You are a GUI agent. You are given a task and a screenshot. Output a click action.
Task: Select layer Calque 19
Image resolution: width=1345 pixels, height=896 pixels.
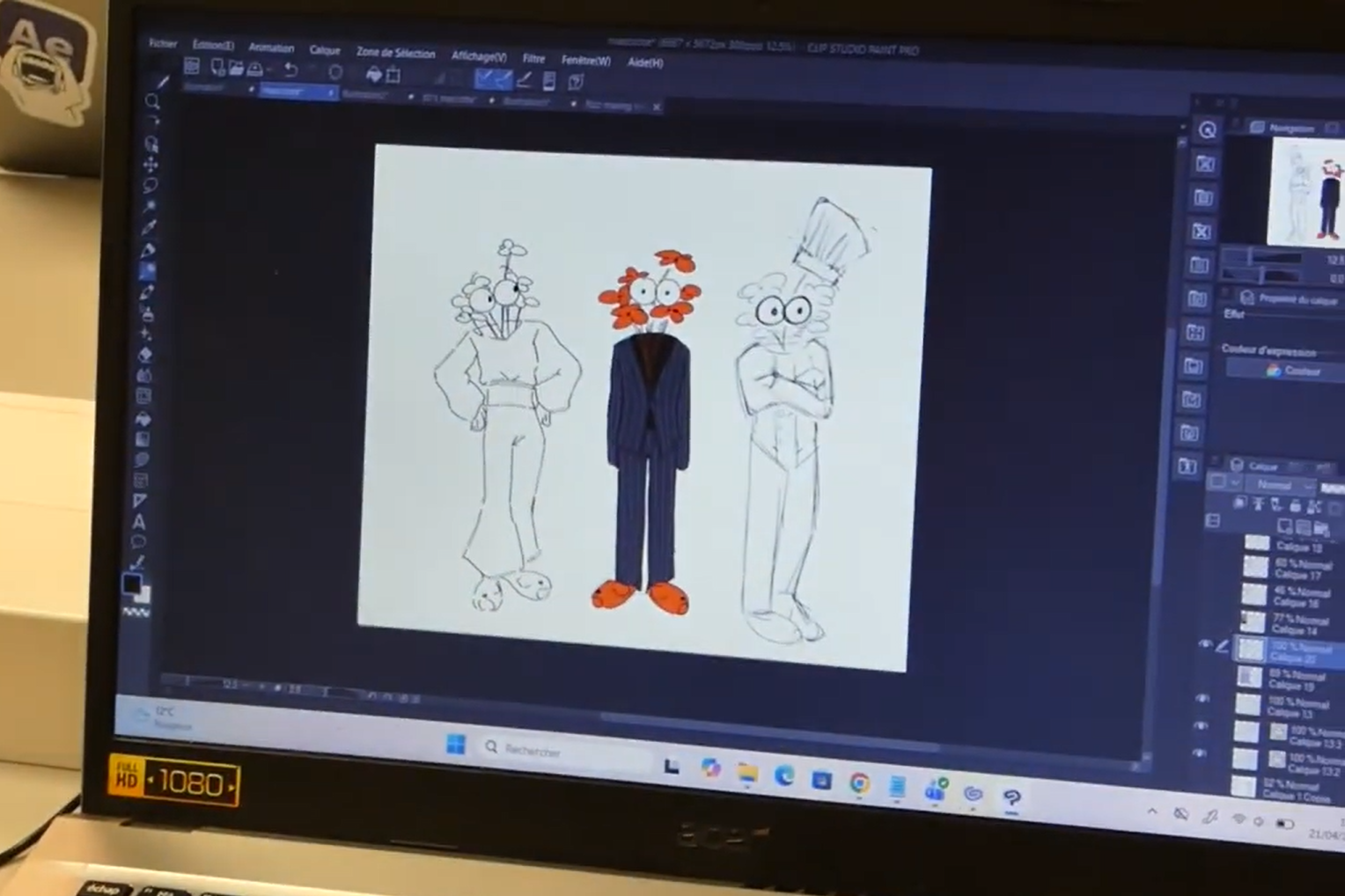pyautogui.click(x=1290, y=679)
